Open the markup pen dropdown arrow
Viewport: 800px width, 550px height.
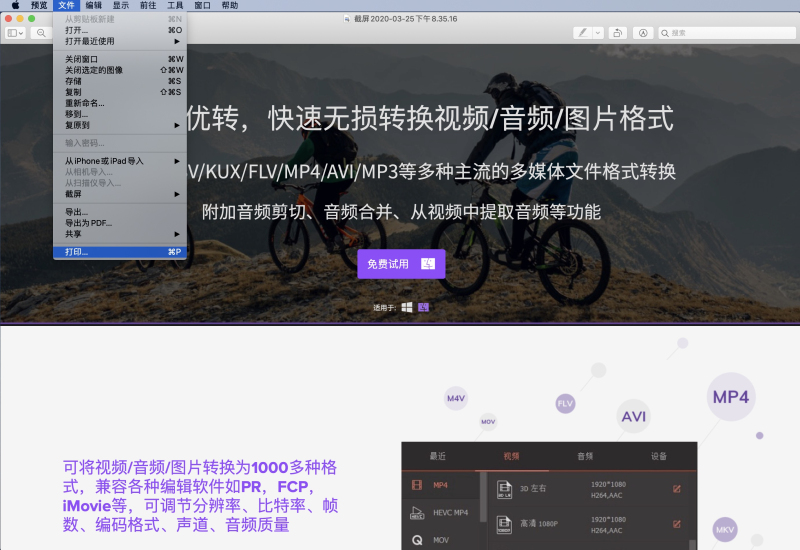598,33
